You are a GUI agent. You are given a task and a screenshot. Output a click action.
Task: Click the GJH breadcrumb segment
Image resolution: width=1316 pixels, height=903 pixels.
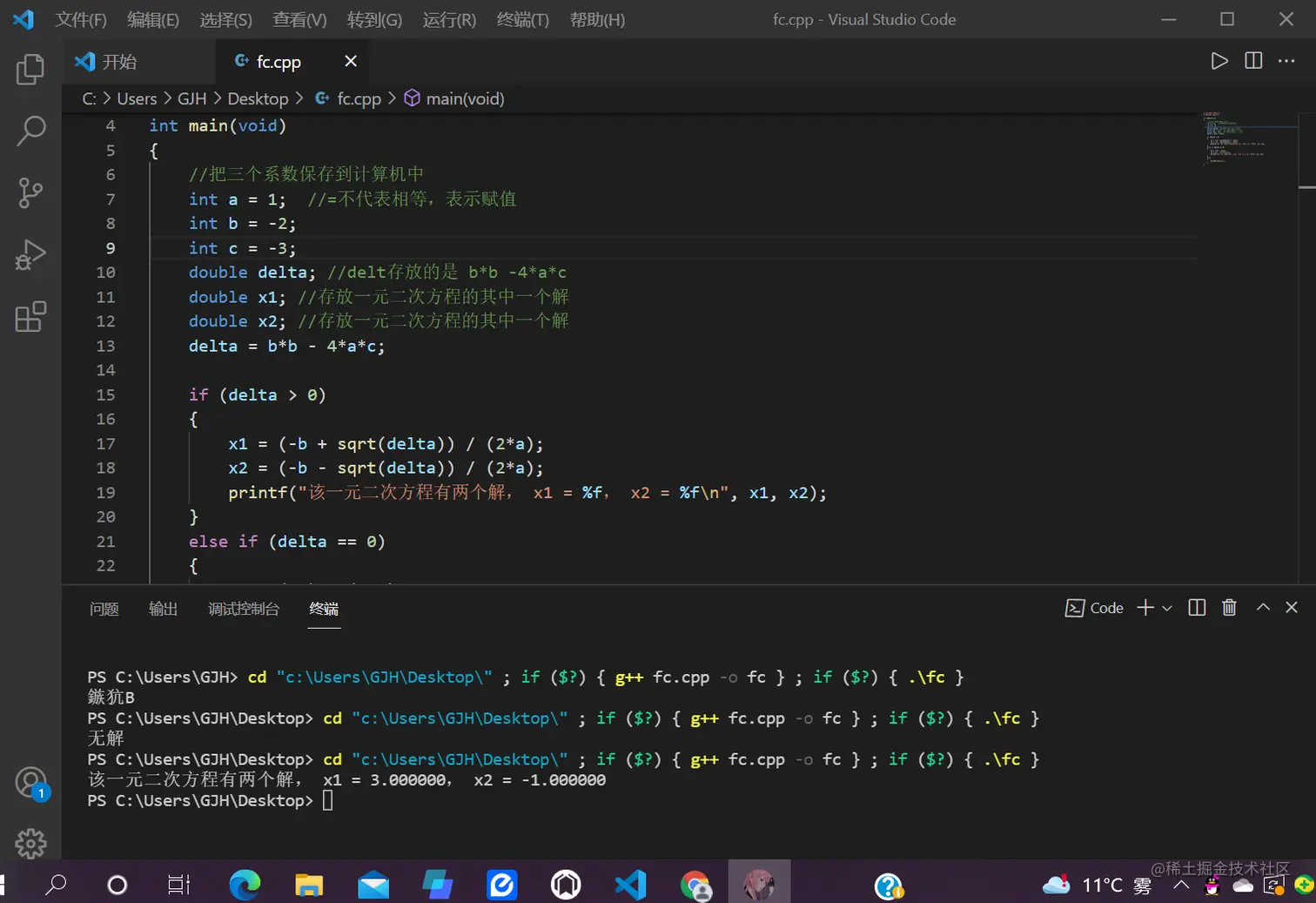click(x=192, y=98)
